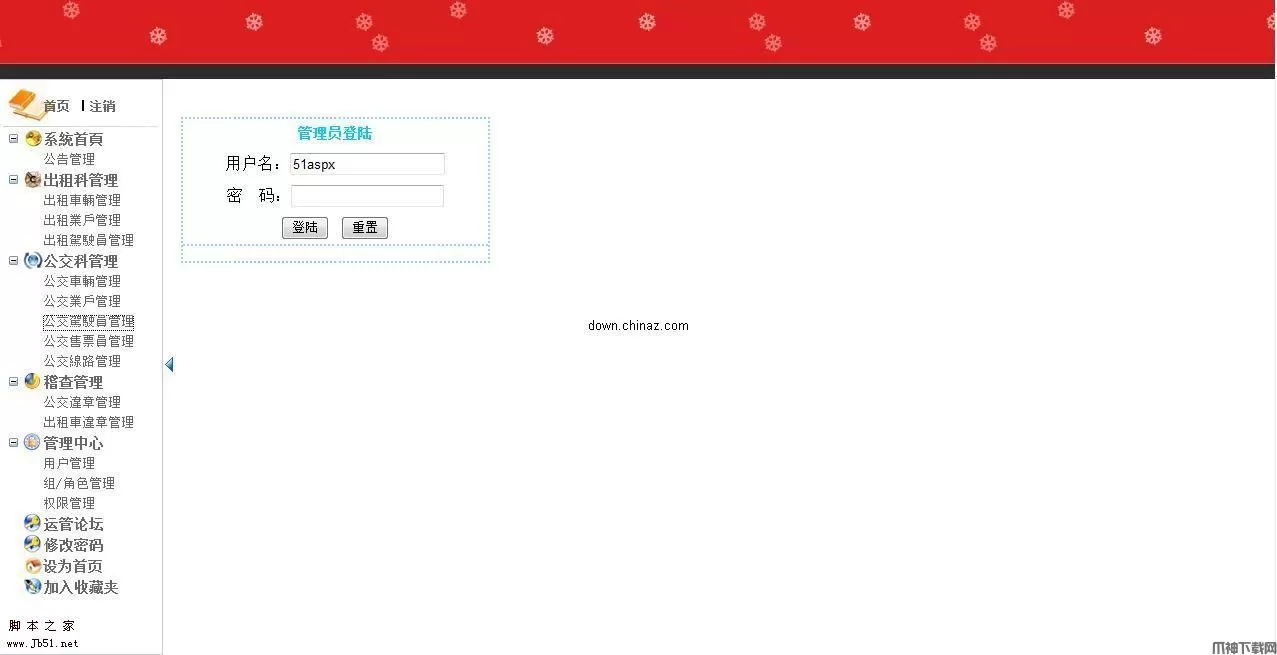
Task: Click the 公交科管理 icon
Action: (33, 261)
